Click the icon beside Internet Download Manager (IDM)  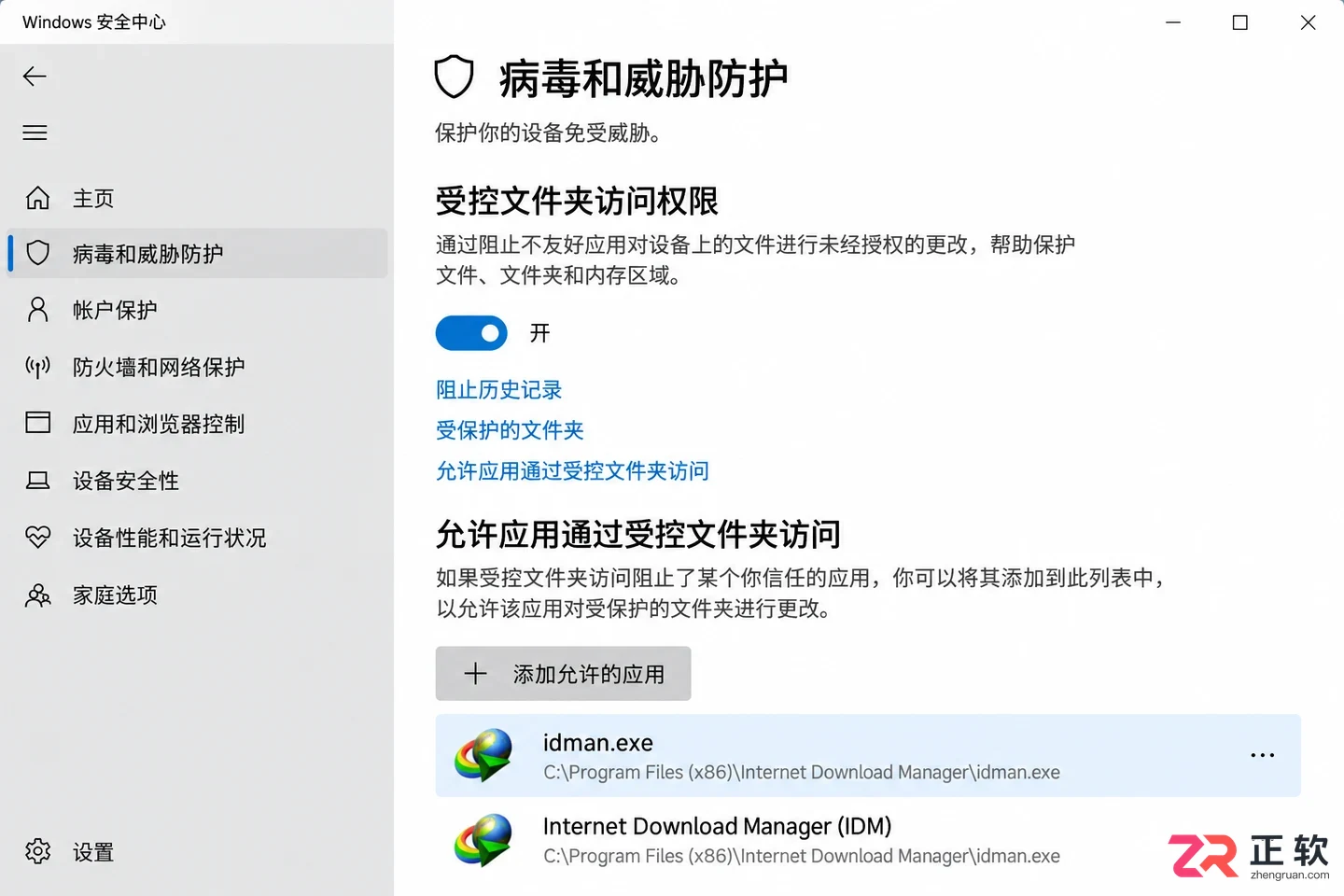(x=483, y=840)
